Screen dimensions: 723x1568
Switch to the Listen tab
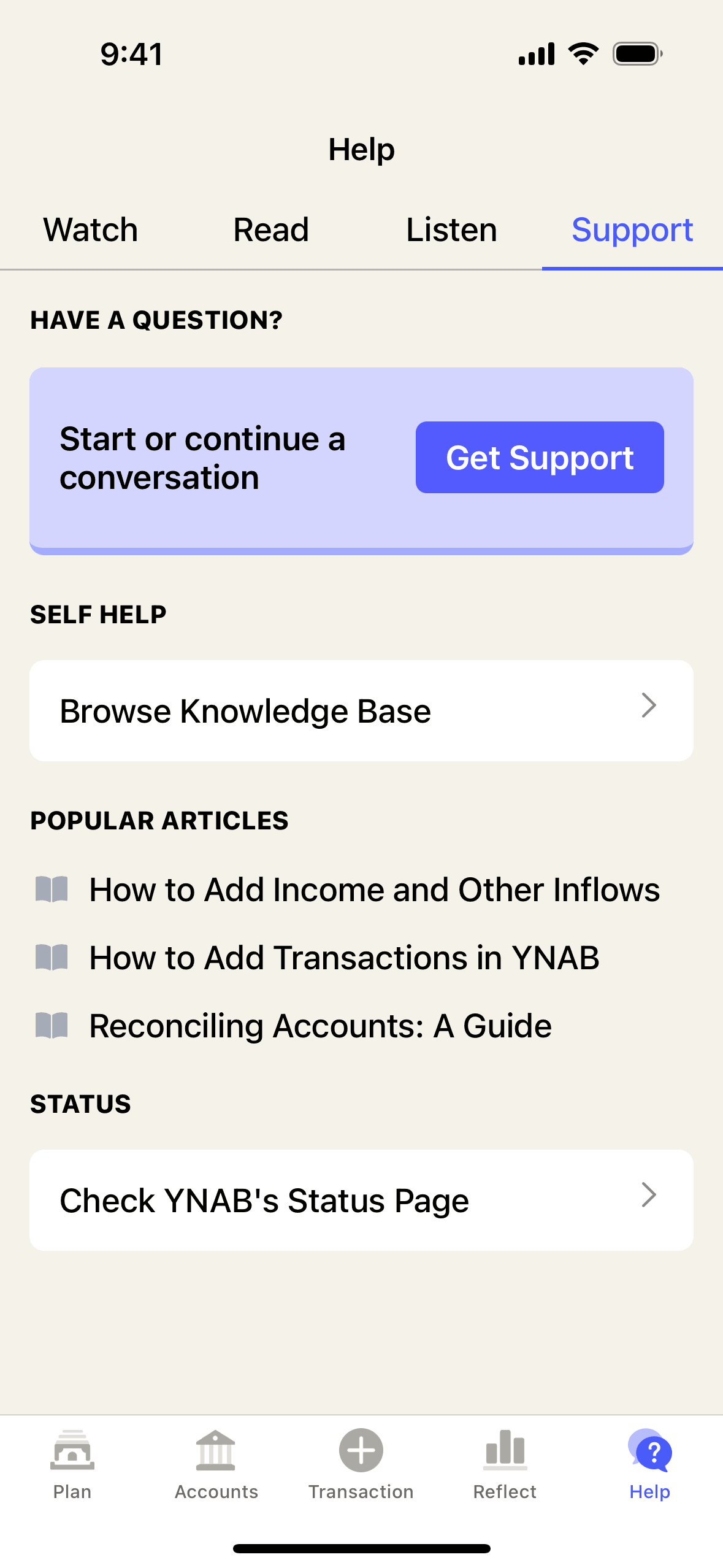pos(451,230)
